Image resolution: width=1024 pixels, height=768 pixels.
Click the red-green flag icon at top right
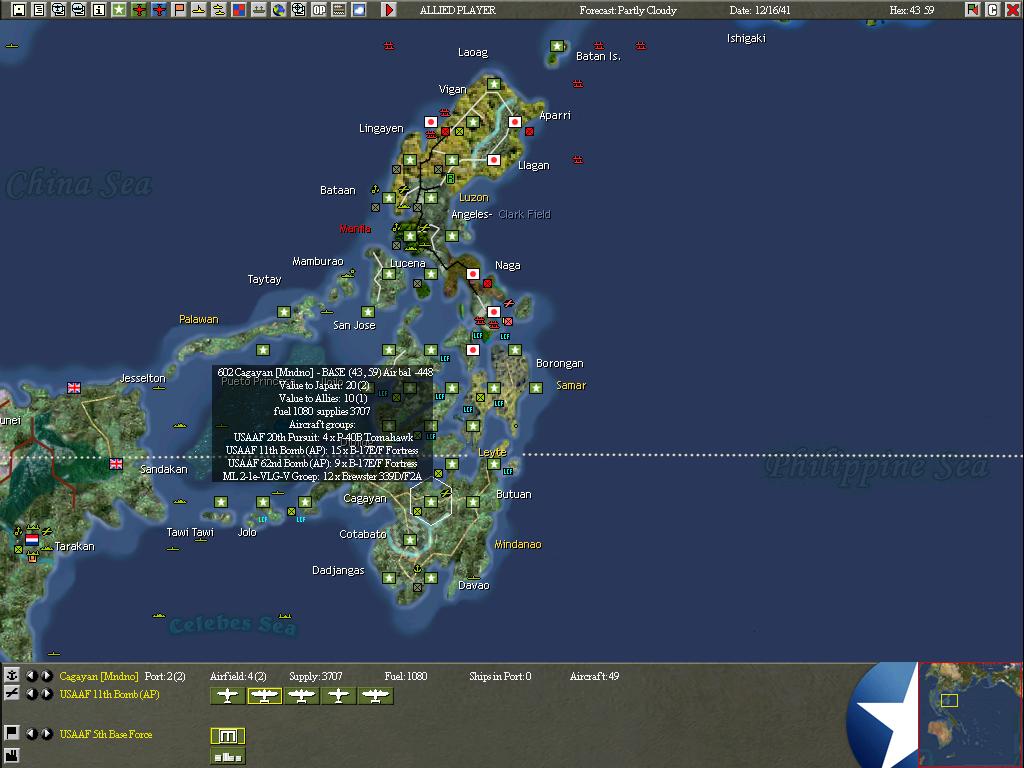coord(972,10)
